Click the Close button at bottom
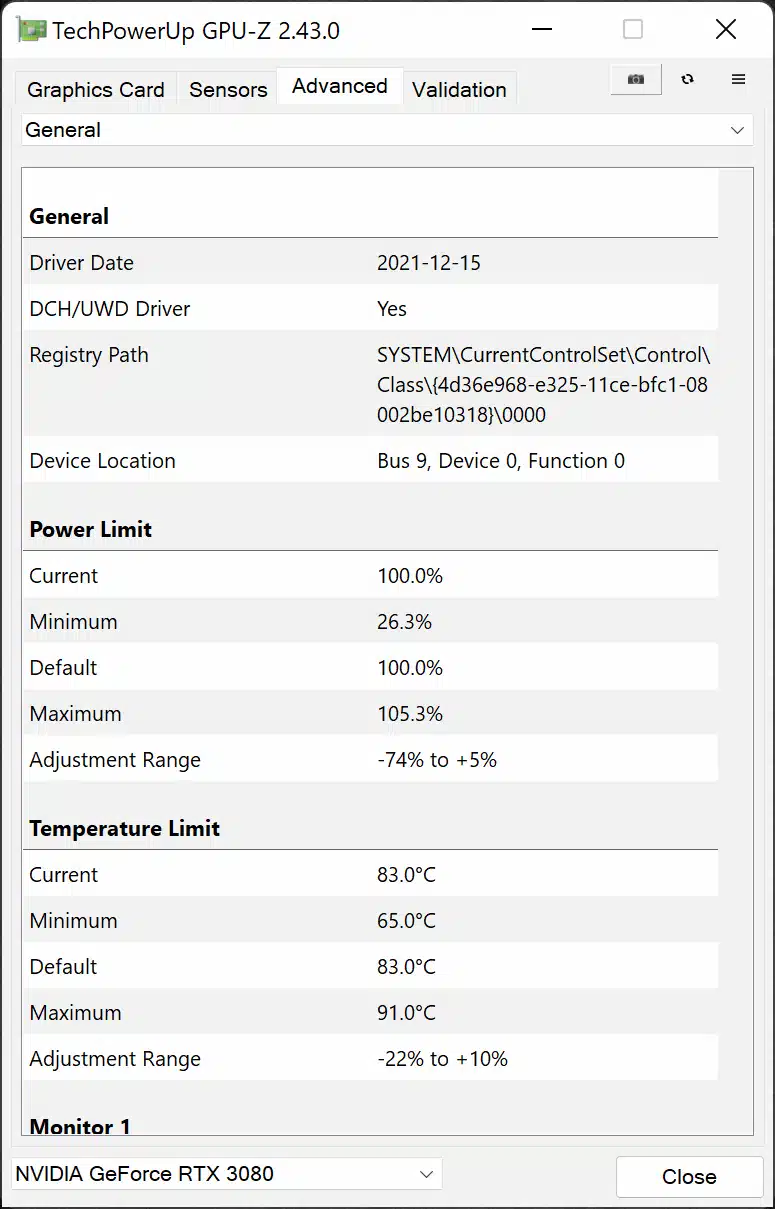Image resolution: width=775 pixels, height=1209 pixels. tap(689, 1177)
